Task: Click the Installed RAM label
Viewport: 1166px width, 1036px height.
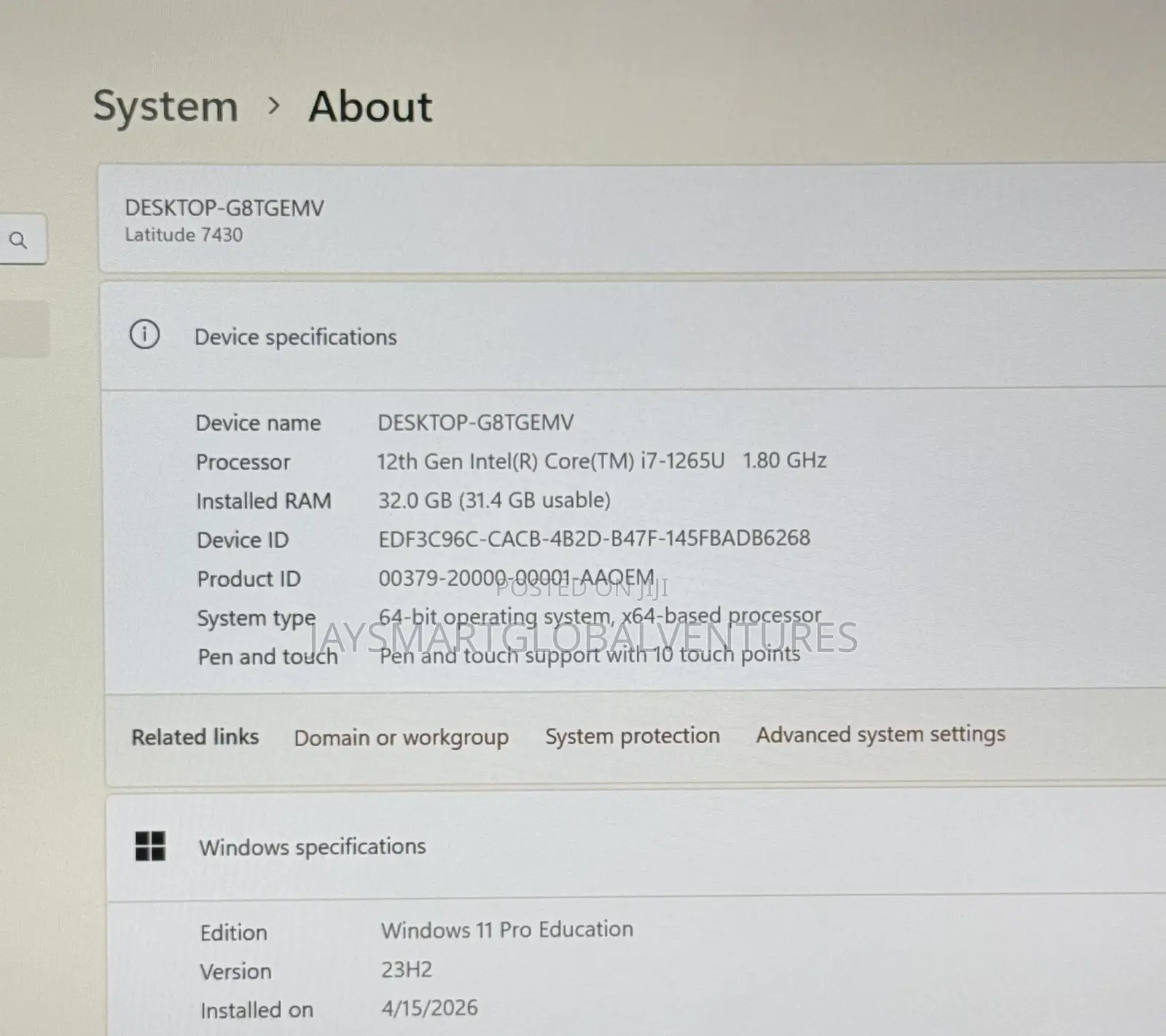Action: point(264,501)
